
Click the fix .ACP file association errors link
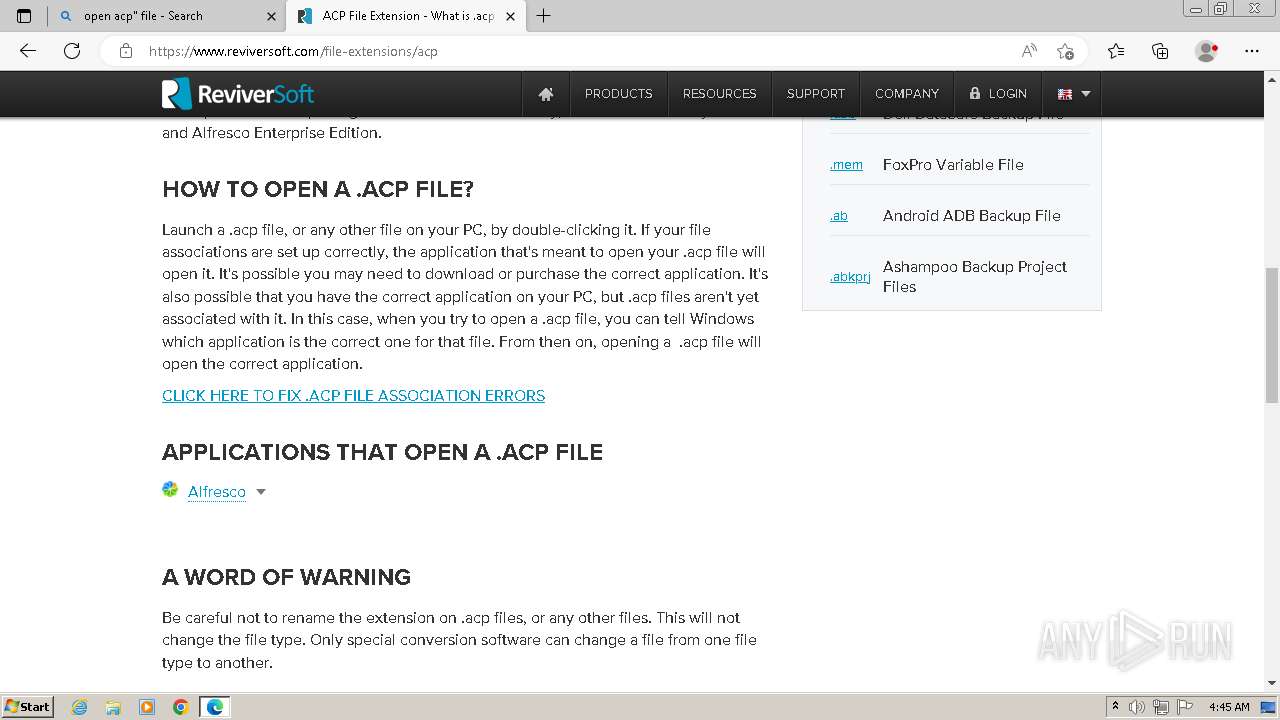353,396
